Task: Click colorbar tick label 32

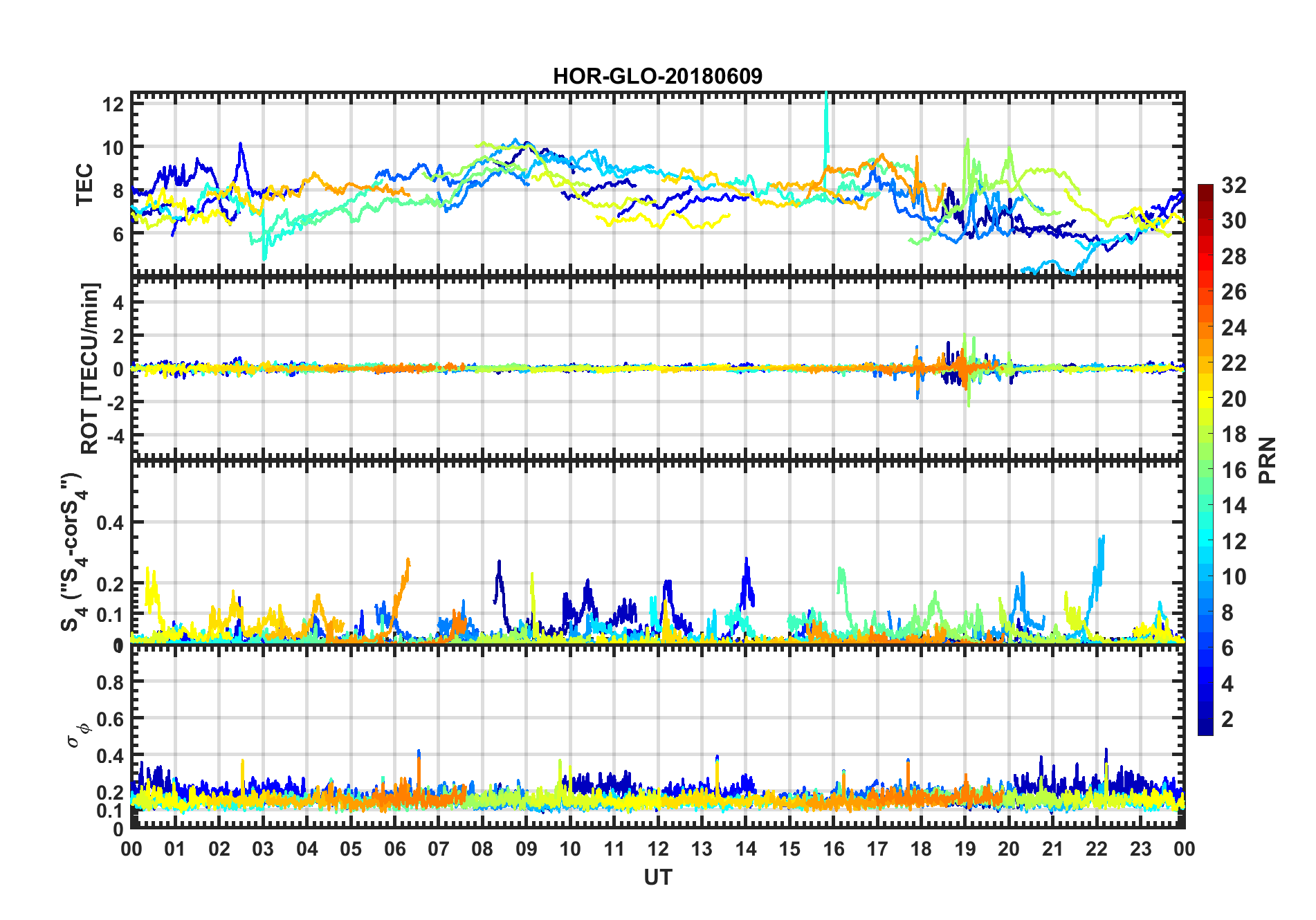Action: coord(1234,185)
